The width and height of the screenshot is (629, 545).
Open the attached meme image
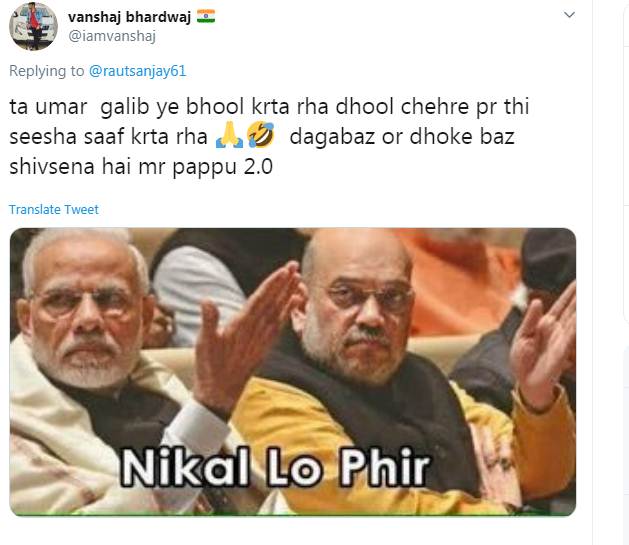(293, 372)
